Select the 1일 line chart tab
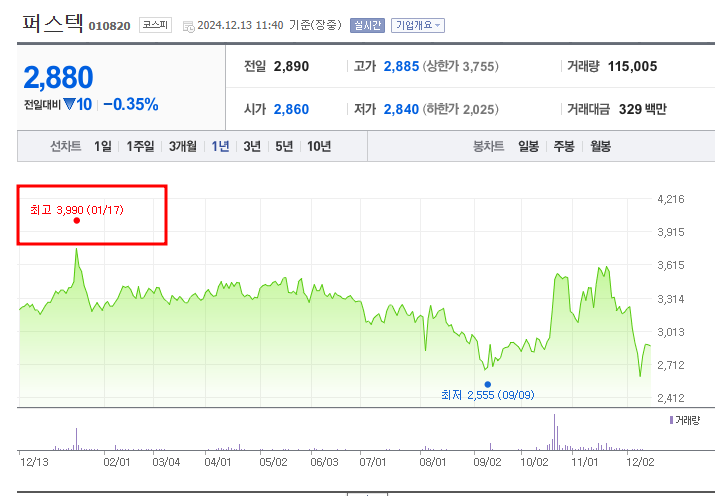Image resolution: width=715 pixels, height=496 pixels. (x=103, y=146)
